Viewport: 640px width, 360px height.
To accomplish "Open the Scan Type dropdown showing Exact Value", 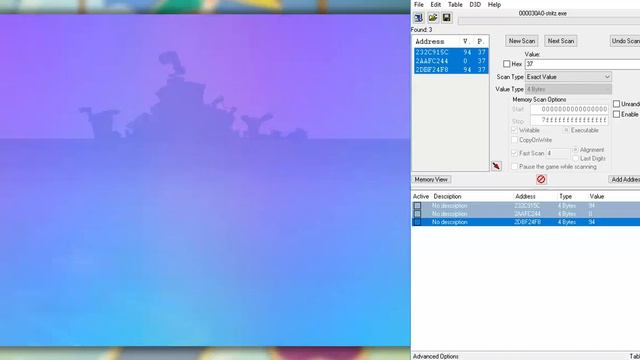I will pyautogui.click(x=568, y=77).
